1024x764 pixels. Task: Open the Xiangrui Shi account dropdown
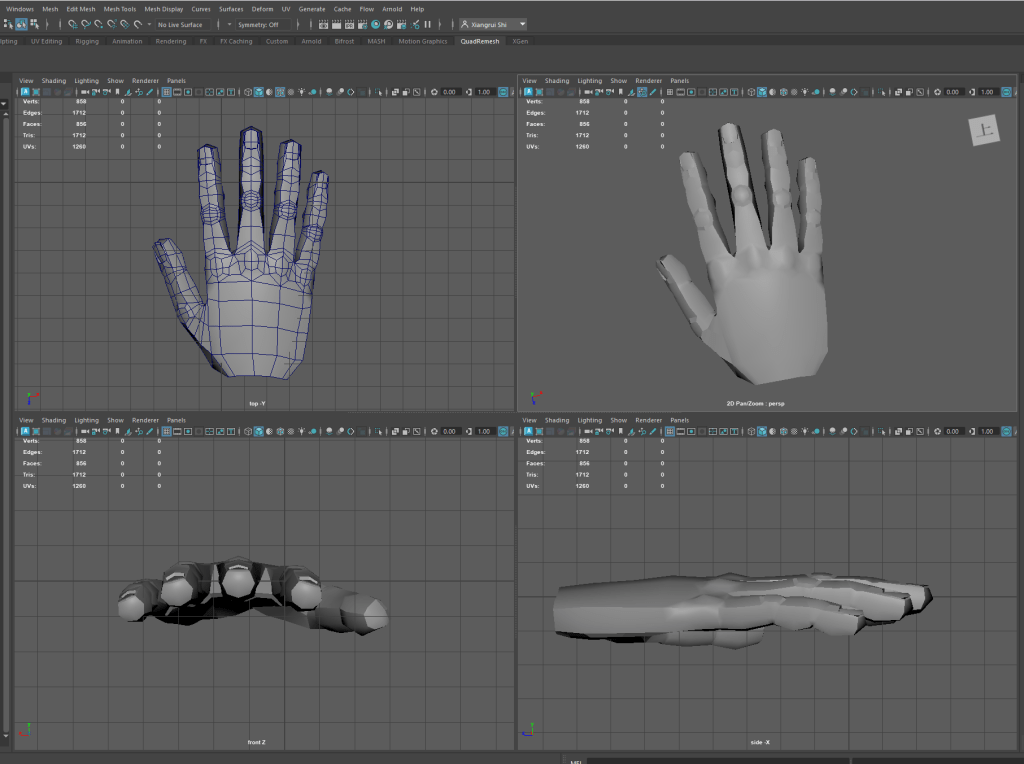493,24
